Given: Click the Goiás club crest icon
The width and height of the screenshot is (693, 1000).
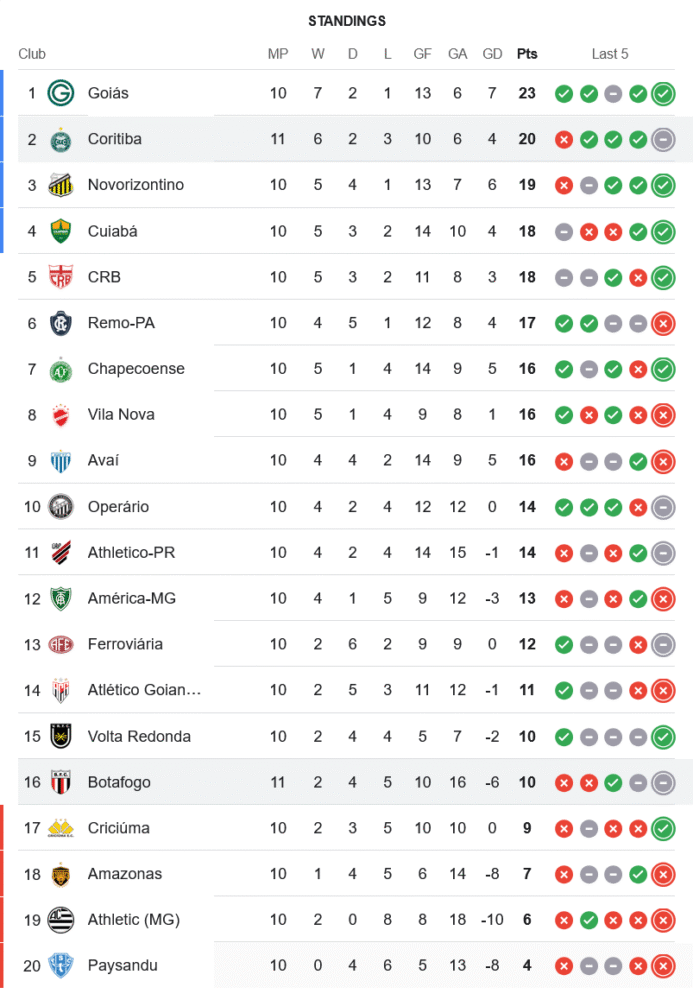Looking at the screenshot, I should (x=61, y=93).
